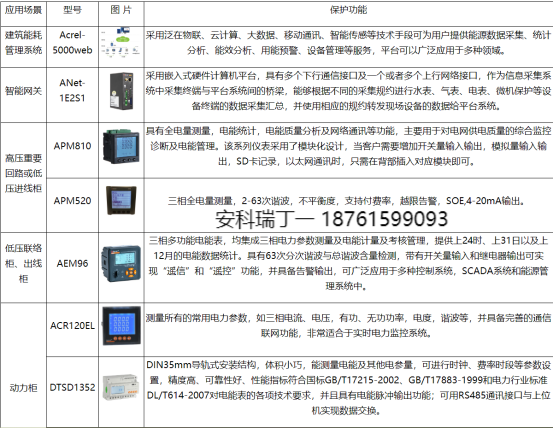Click the description starting 三相全电量测量，2-63次谐波
Image resolution: width=554 pixels, height=429 pixels.
pos(347,201)
